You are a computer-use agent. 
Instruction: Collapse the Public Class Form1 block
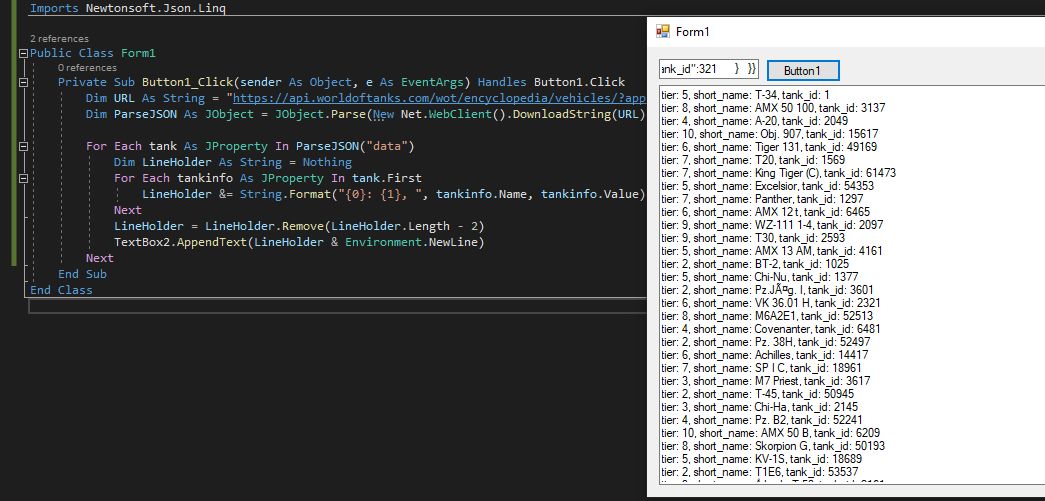24,53
